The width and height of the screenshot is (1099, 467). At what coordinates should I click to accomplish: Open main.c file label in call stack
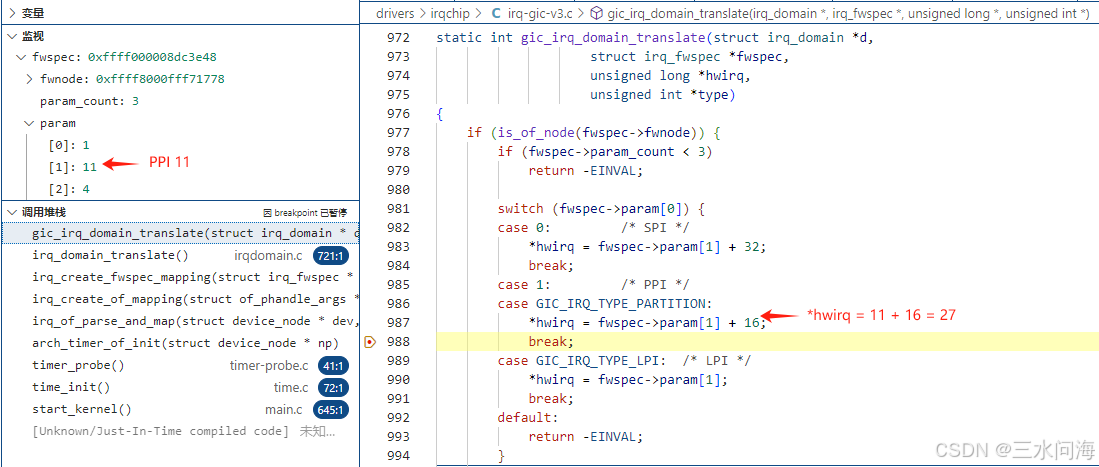coord(284,410)
